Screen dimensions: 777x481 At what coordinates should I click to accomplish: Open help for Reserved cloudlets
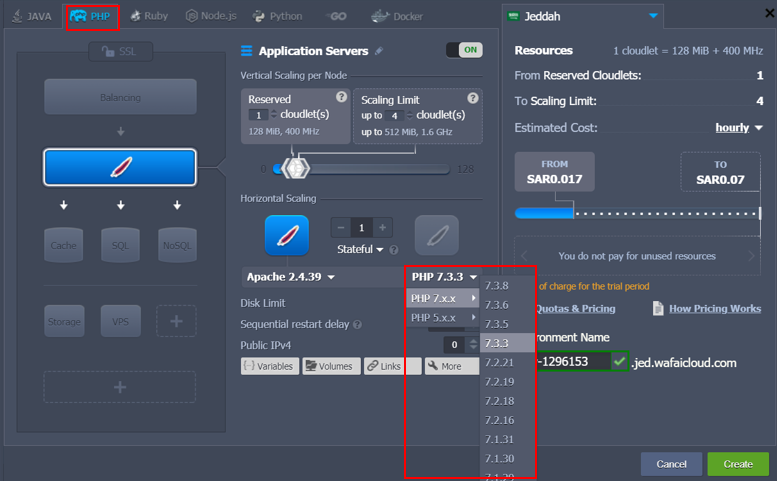point(341,97)
